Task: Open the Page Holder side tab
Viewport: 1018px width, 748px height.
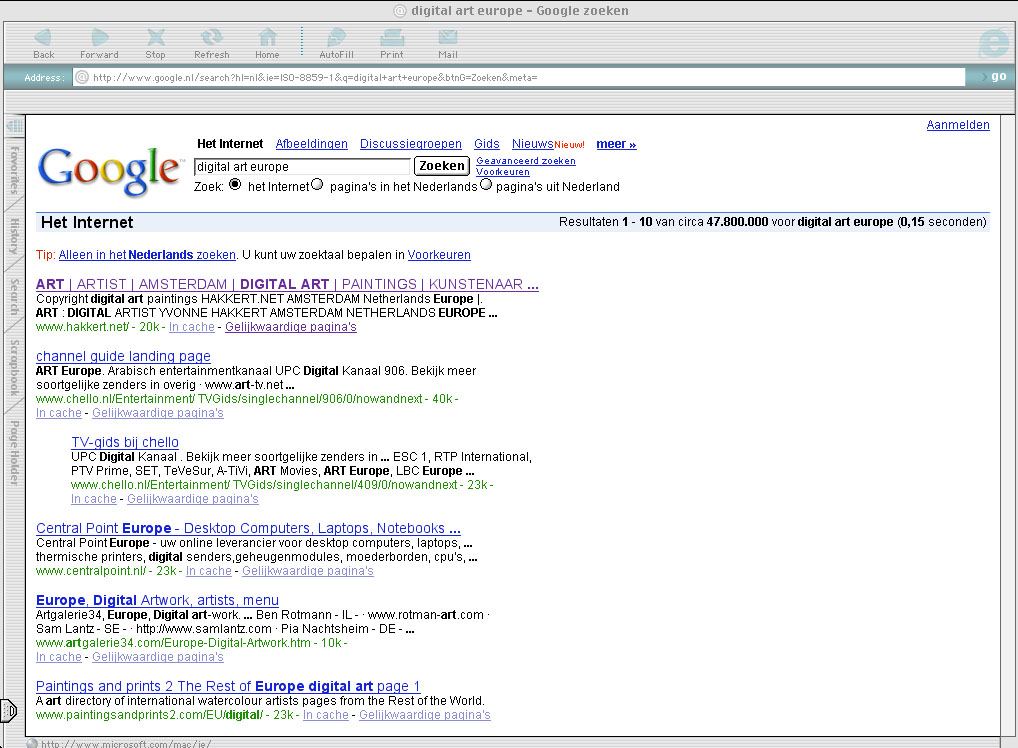Action: 14,453
